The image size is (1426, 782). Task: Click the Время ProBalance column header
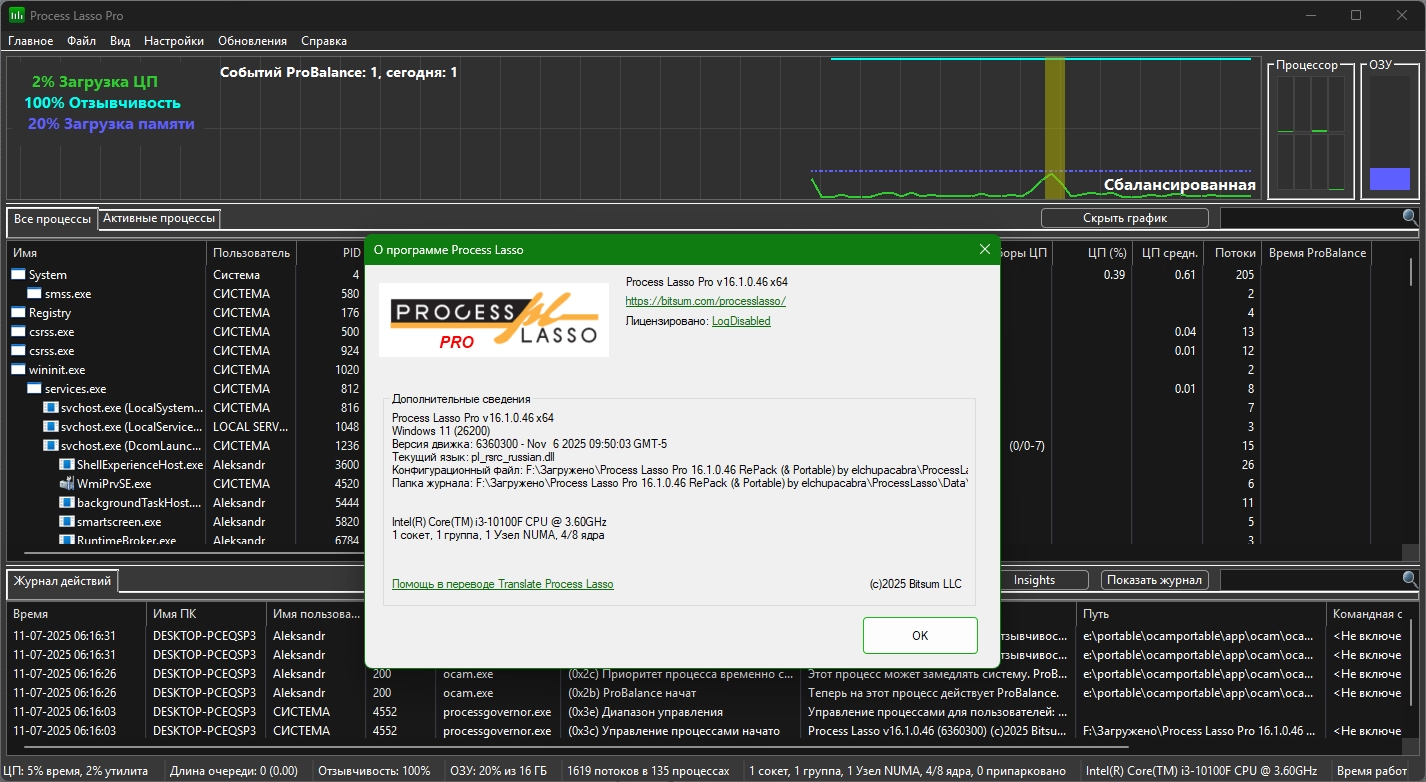tap(1317, 253)
